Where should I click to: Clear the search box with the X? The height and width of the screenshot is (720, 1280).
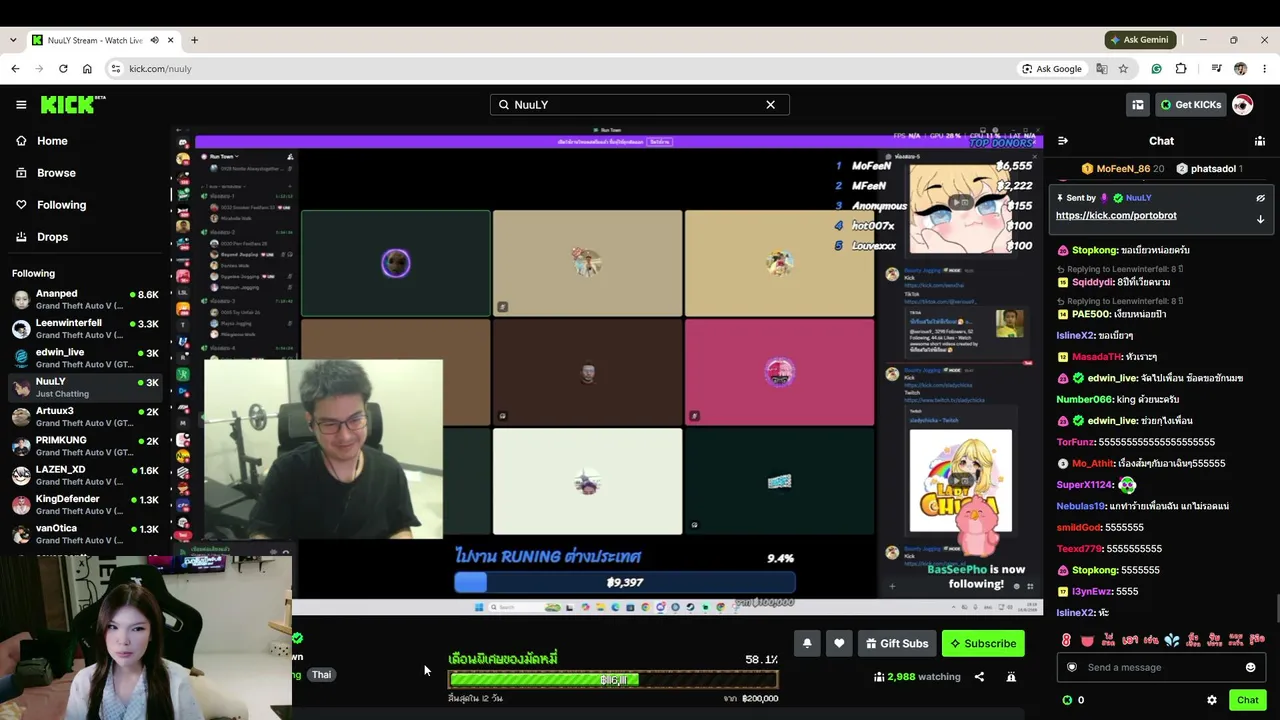pyautogui.click(x=770, y=104)
